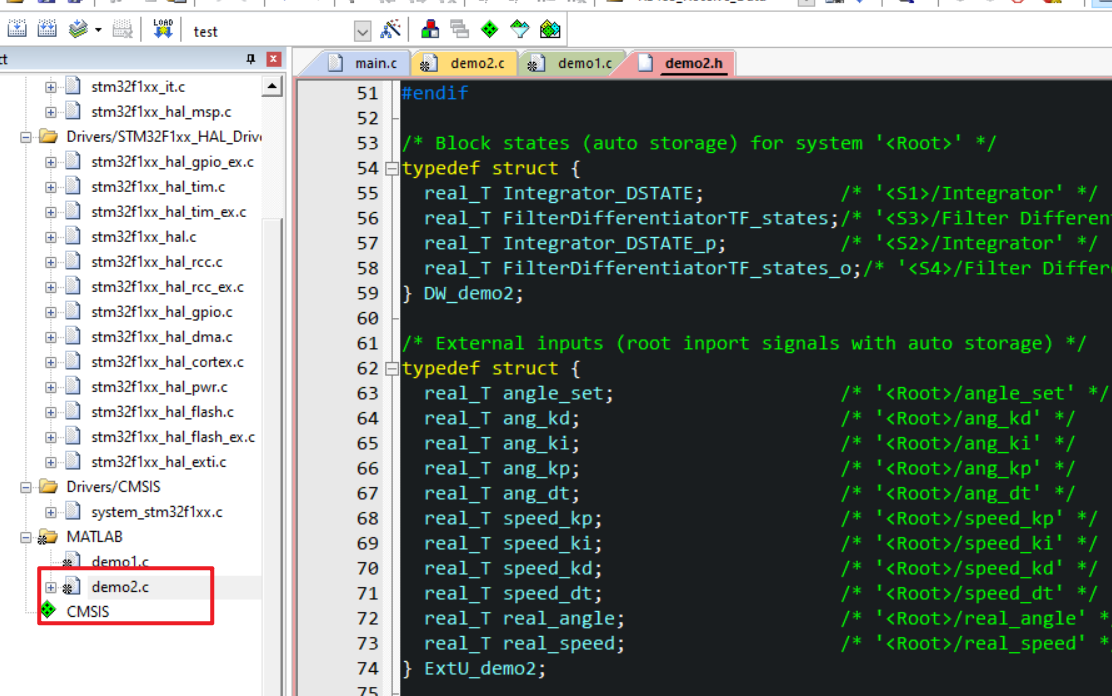The width and height of the screenshot is (1112, 696).
Task: Open the Pack Installer icon
Action: pos(550,29)
